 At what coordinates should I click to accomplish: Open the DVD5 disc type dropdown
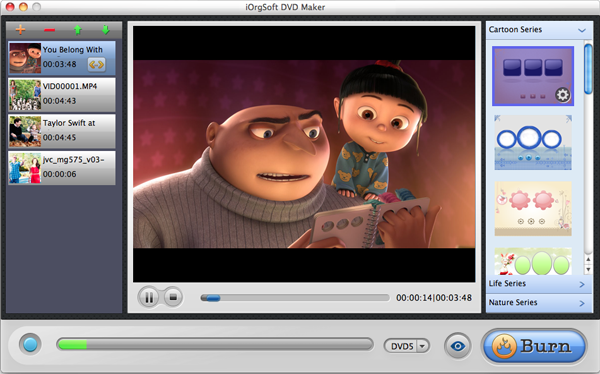pos(407,346)
